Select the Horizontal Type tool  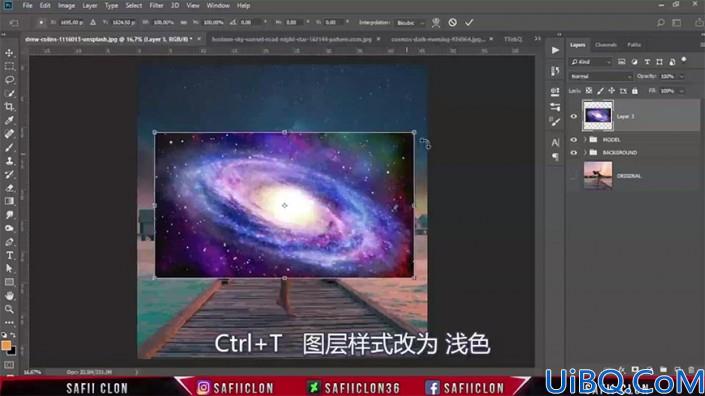9,255
